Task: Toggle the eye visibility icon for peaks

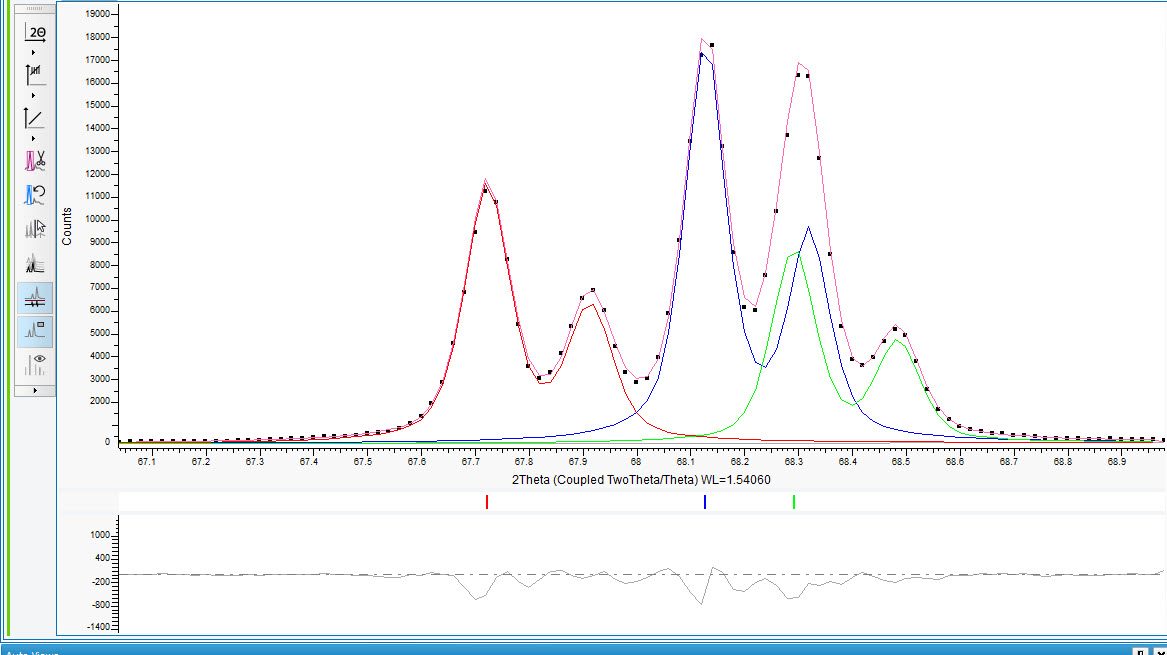Action: tap(35, 364)
